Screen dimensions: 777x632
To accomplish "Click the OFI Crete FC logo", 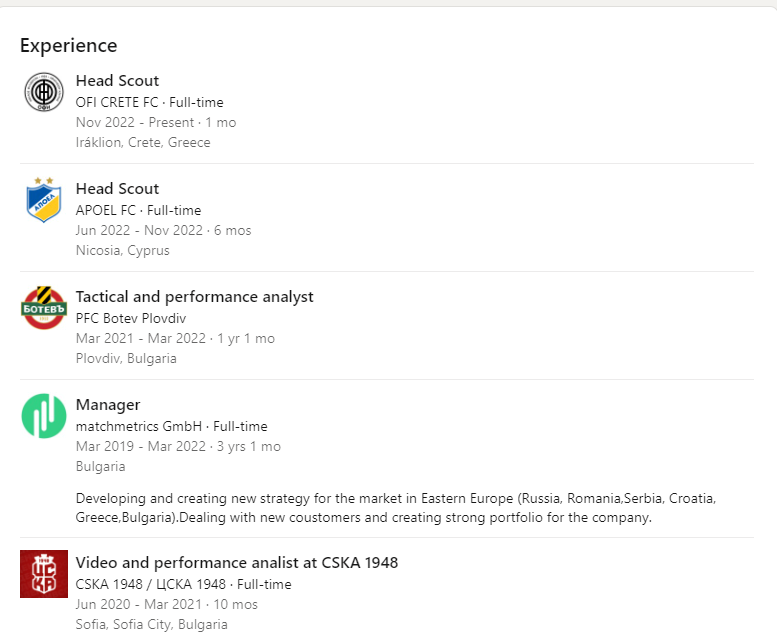I will (44, 92).
